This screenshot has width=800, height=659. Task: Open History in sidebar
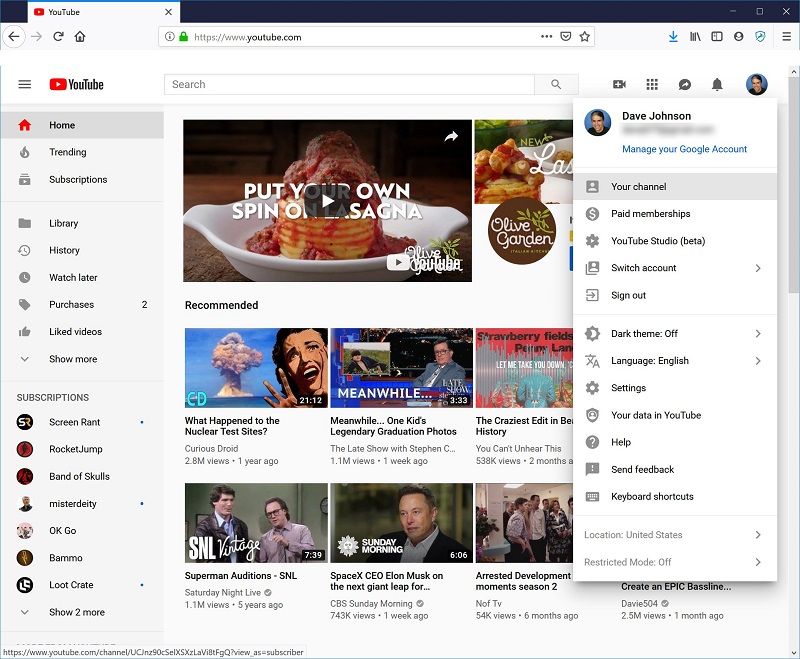[x=82, y=250]
